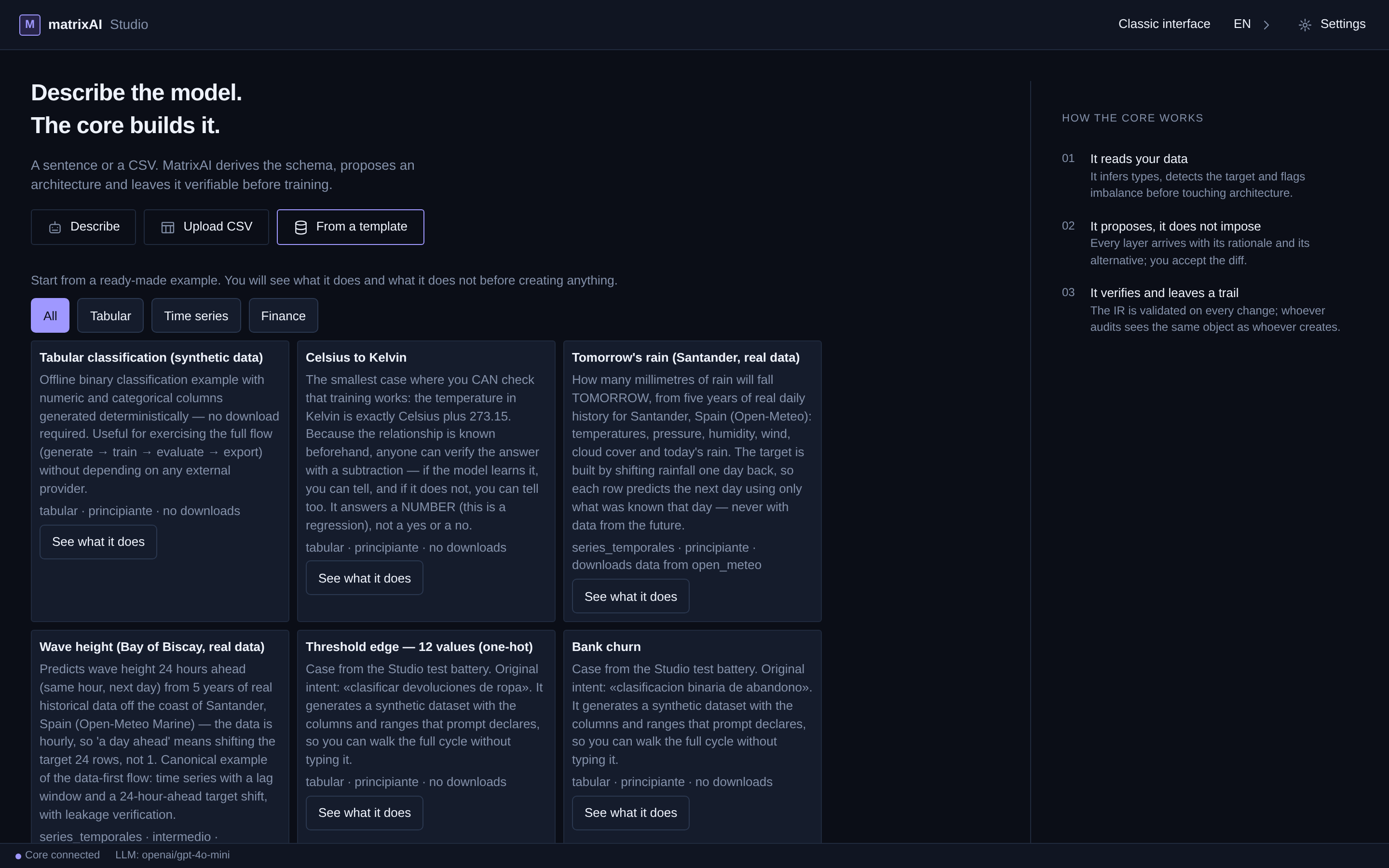
Task: Open Settings via the gear icon
Action: tap(1305, 25)
